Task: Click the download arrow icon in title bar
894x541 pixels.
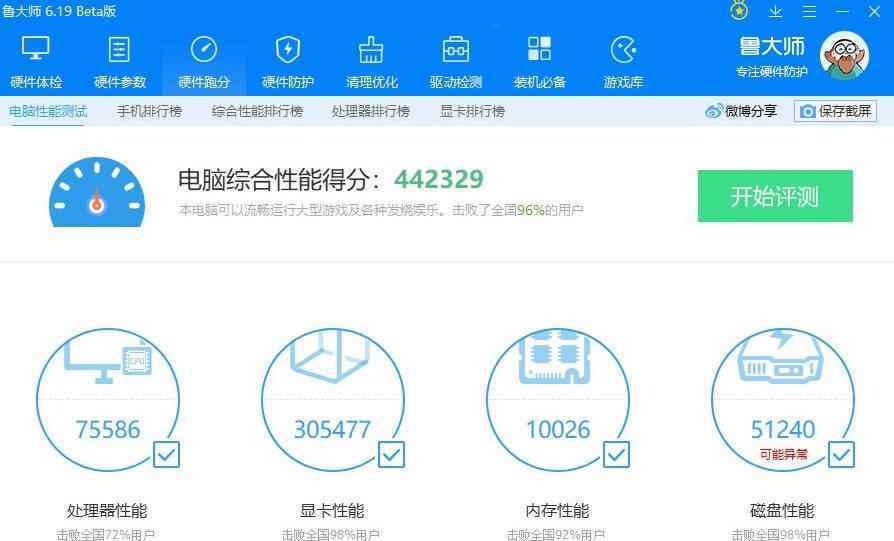Action: click(x=775, y=11)
